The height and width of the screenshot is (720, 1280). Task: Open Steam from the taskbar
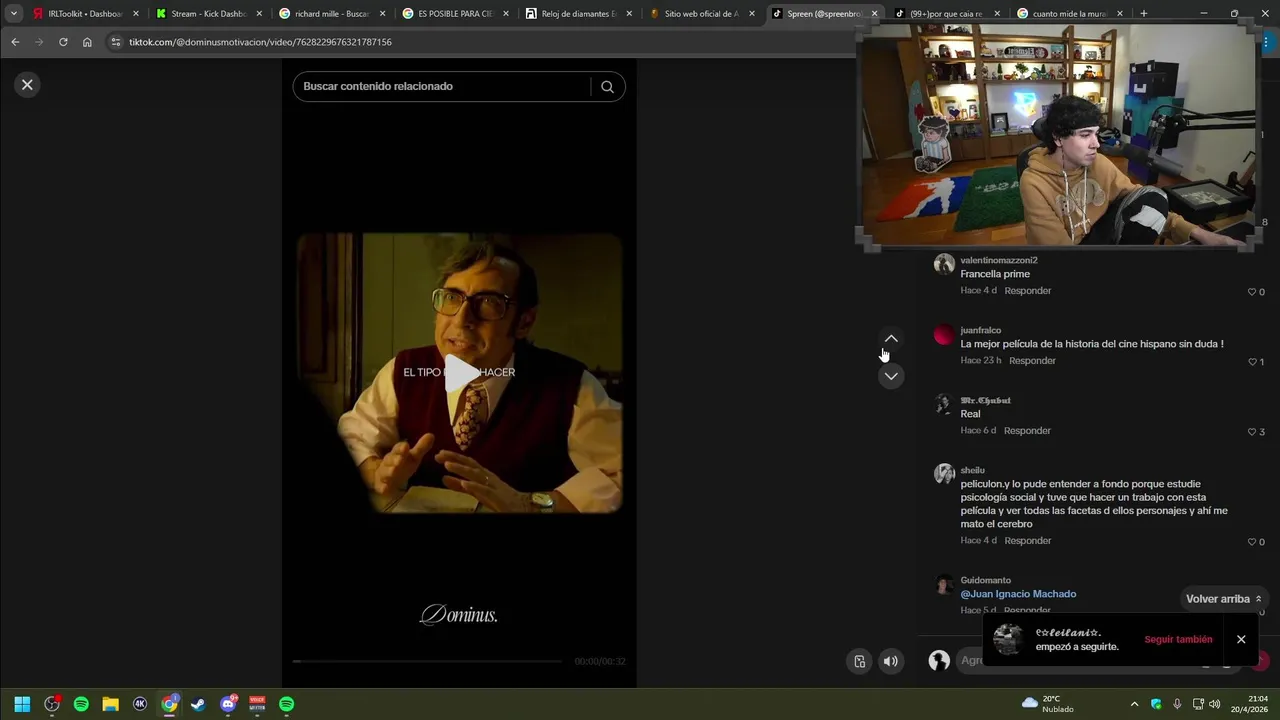[198, 704]
